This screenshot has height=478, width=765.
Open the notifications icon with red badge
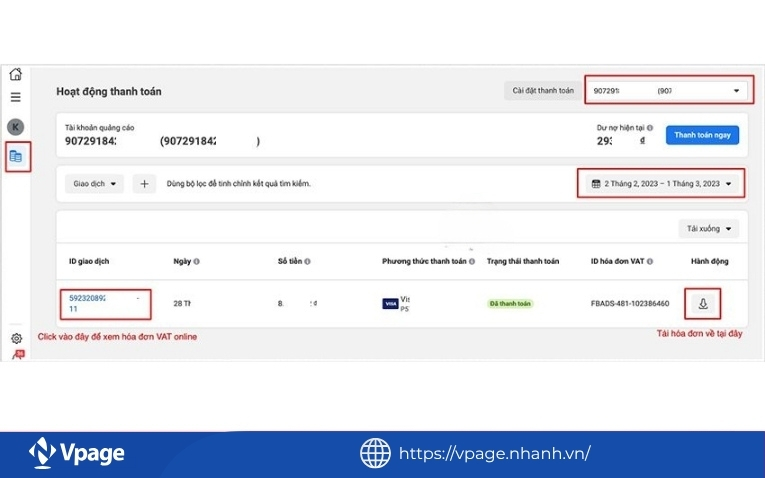click(x=19, y=354)
